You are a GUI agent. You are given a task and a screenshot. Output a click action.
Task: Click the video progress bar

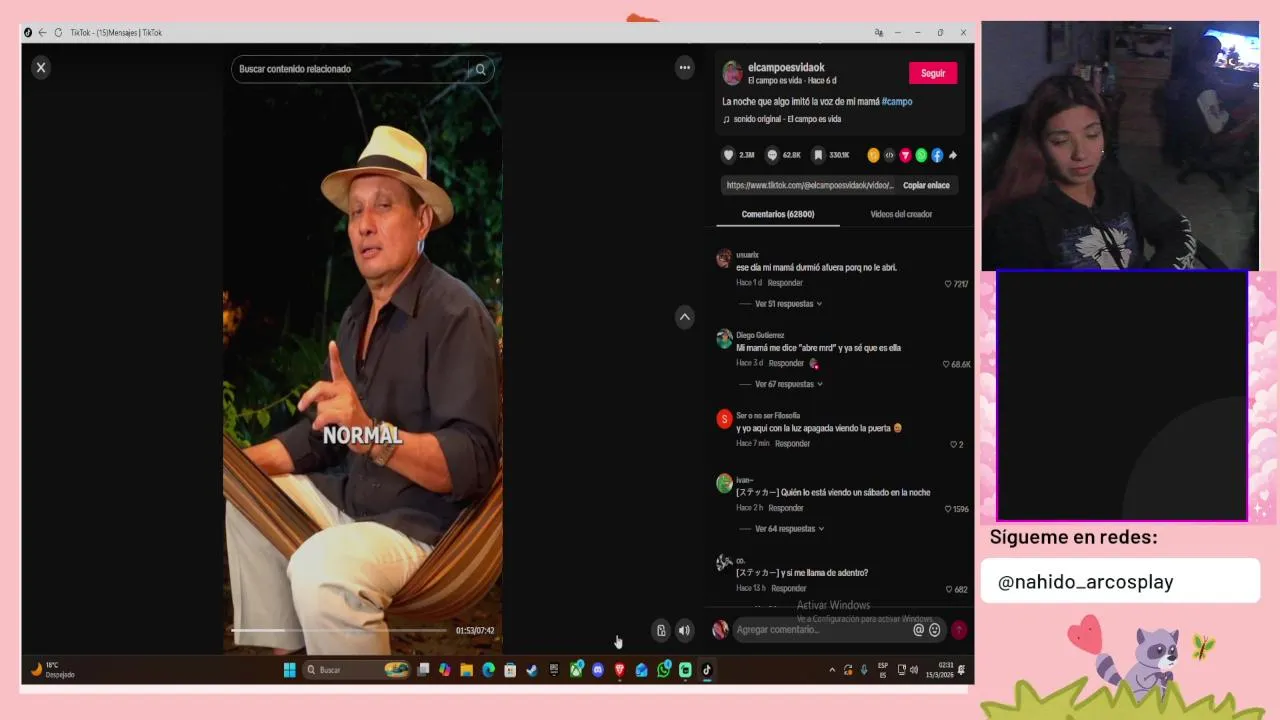339,630
